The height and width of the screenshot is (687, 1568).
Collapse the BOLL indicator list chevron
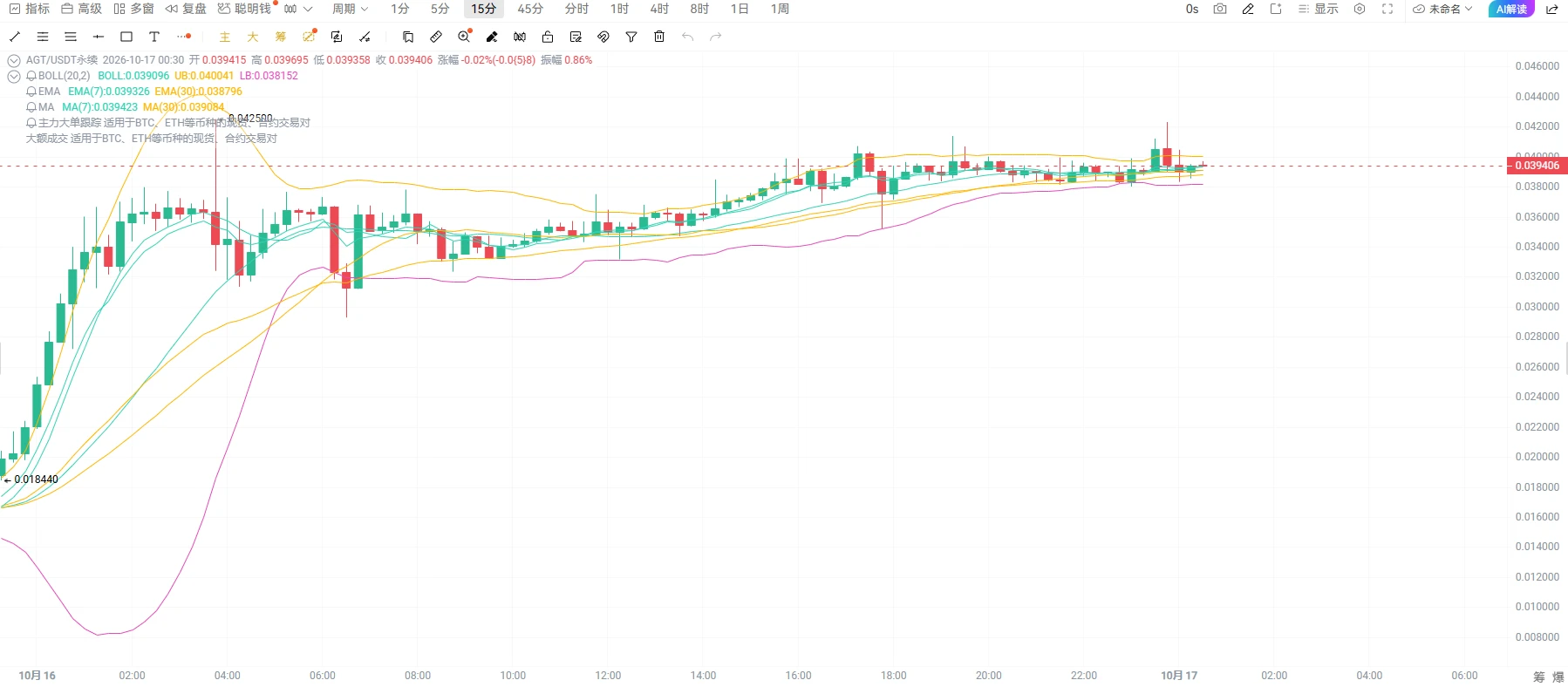click(14, 76)
